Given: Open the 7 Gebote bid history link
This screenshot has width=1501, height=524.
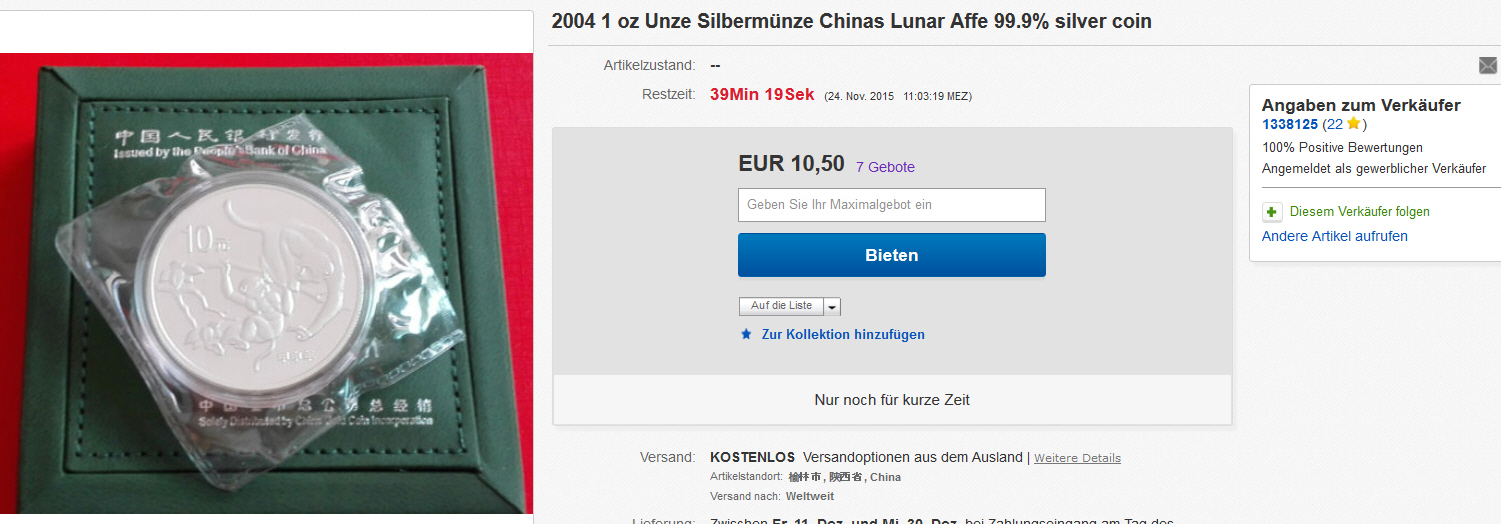Looking at the screenshot, I should point(885,167).
